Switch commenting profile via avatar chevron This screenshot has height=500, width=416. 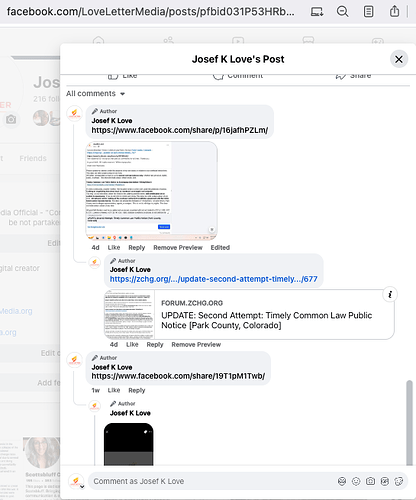pyautogui.click(x=82, y=487)
